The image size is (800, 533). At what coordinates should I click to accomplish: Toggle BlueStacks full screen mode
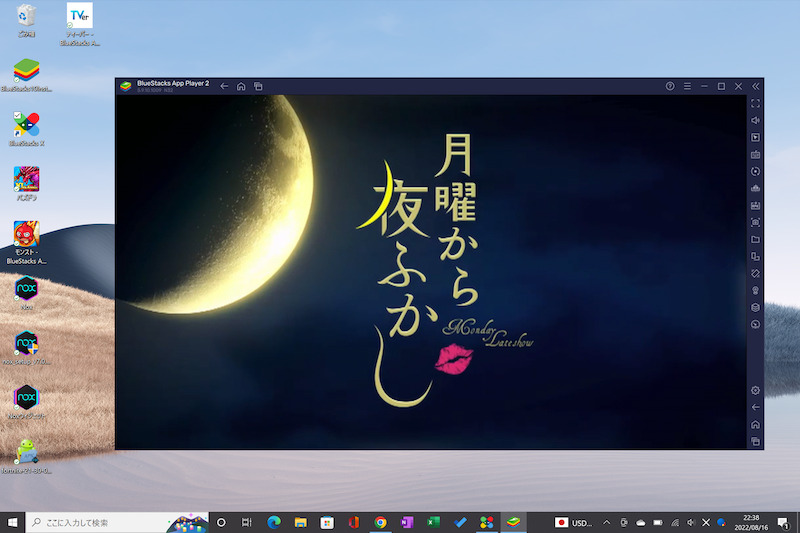pos(756,103)
